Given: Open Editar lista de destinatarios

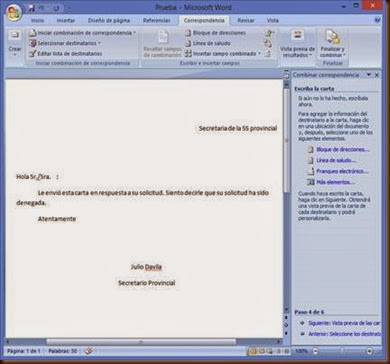Looking at the screenshot, I should [65, 53].
